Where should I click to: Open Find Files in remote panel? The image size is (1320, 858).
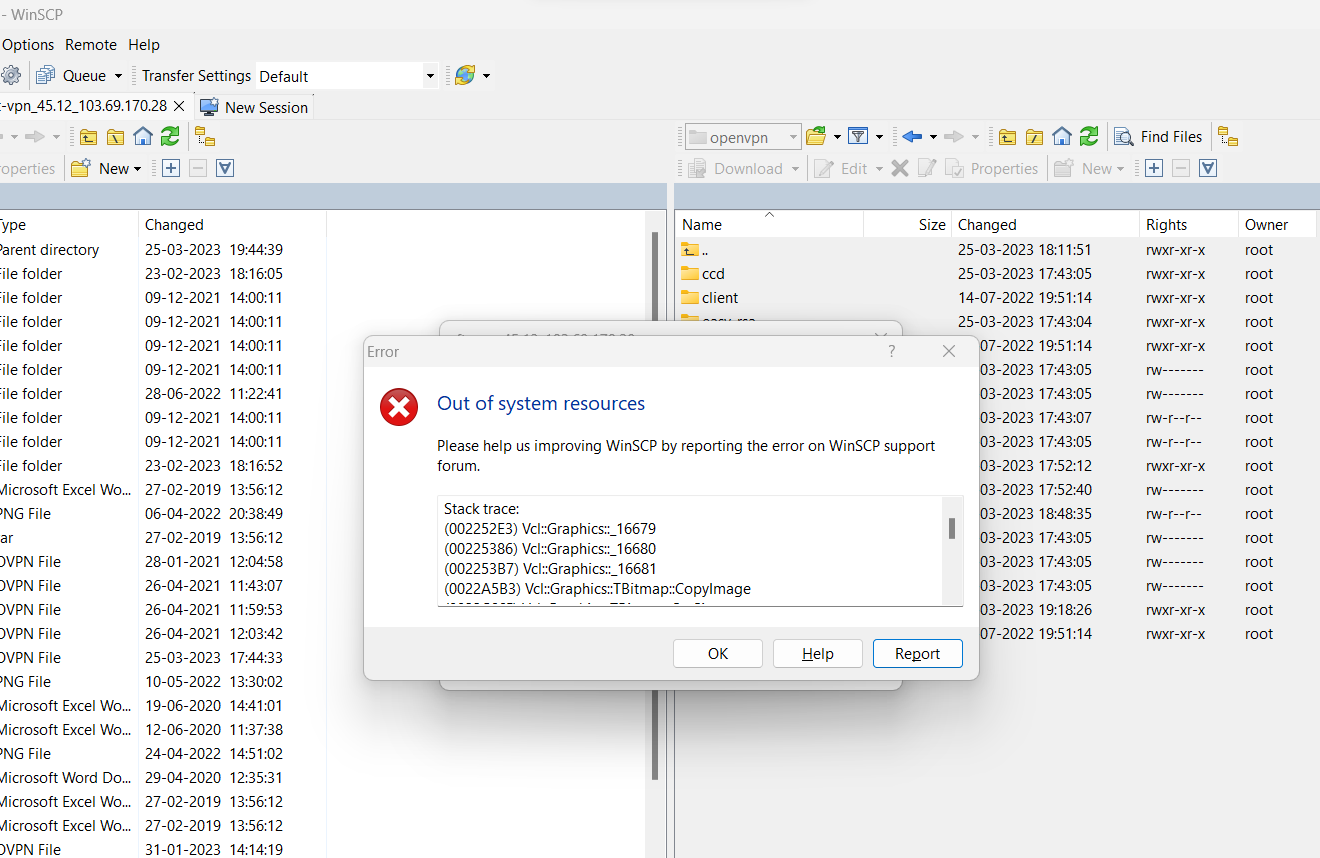pyautogui.click(x=1158, y=137)
